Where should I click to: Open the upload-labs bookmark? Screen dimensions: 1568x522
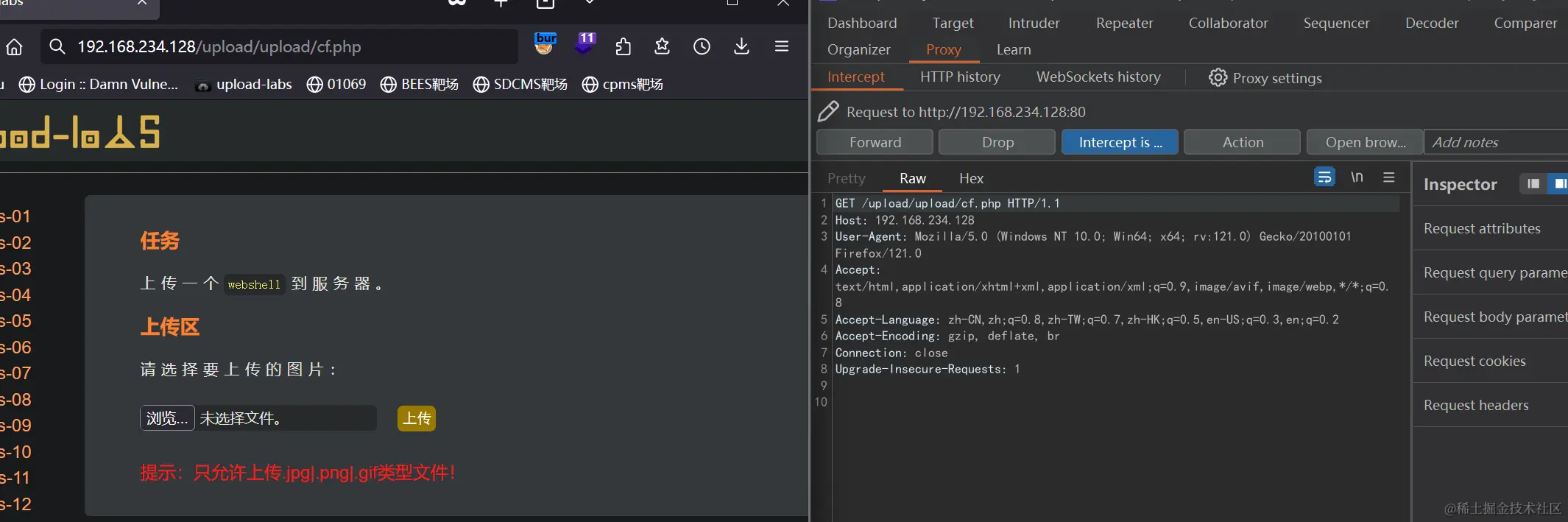click(x=244, y=85)
